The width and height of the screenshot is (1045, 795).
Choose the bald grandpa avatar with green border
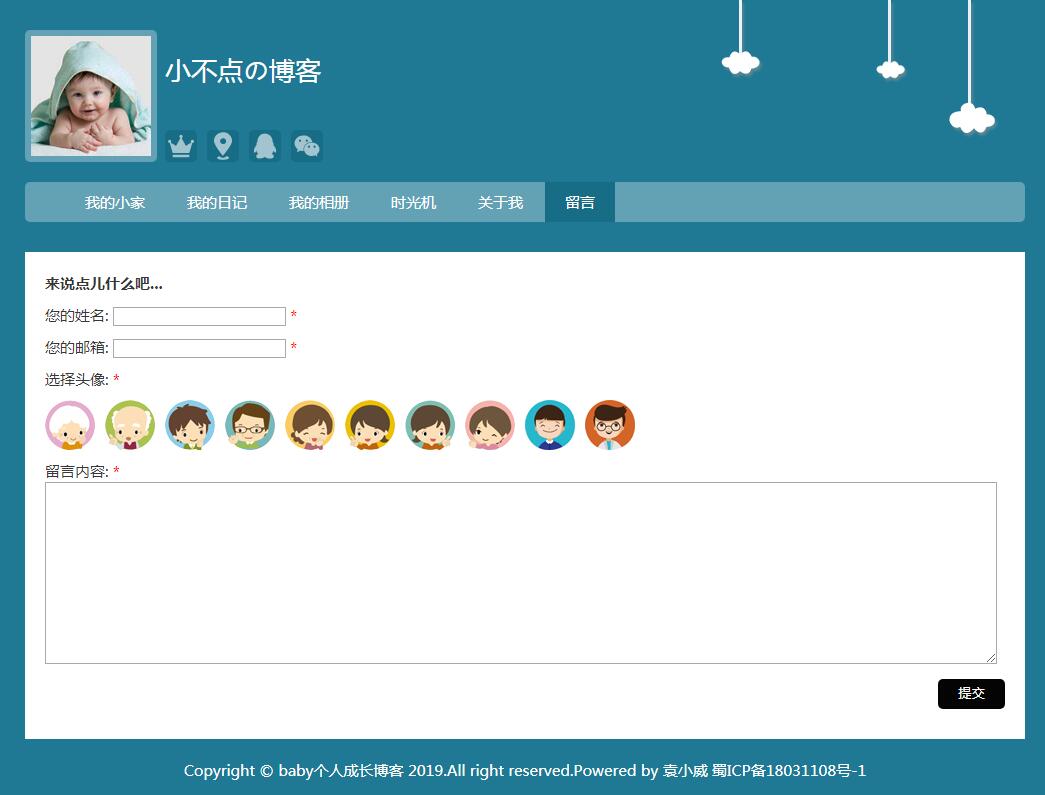[x=130, y=426]
